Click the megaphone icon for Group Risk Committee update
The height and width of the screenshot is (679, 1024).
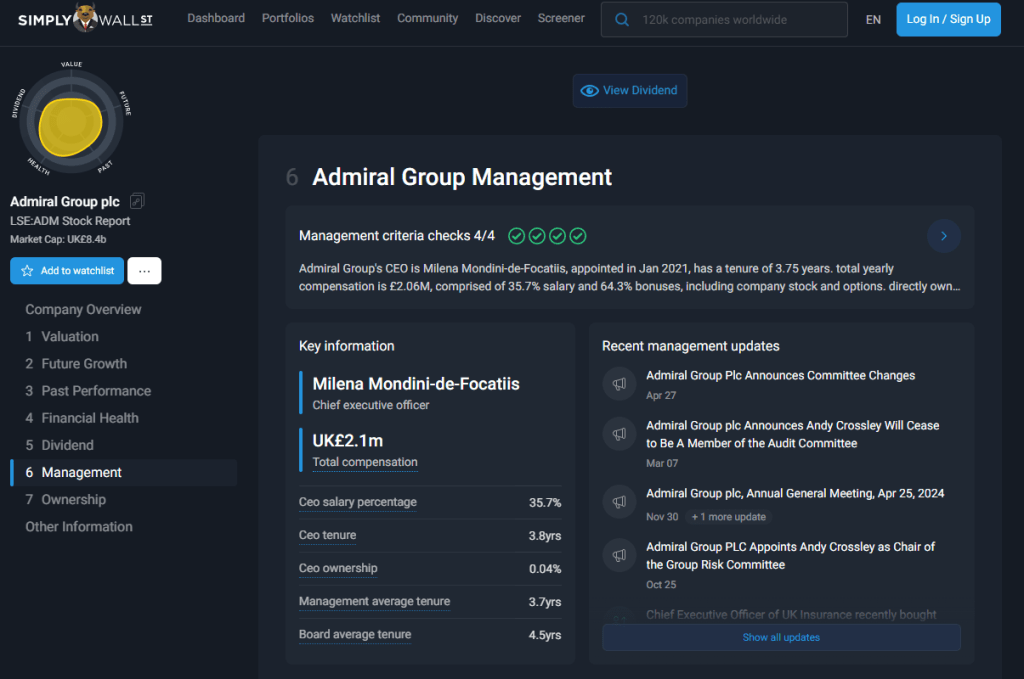pos(619,555)
